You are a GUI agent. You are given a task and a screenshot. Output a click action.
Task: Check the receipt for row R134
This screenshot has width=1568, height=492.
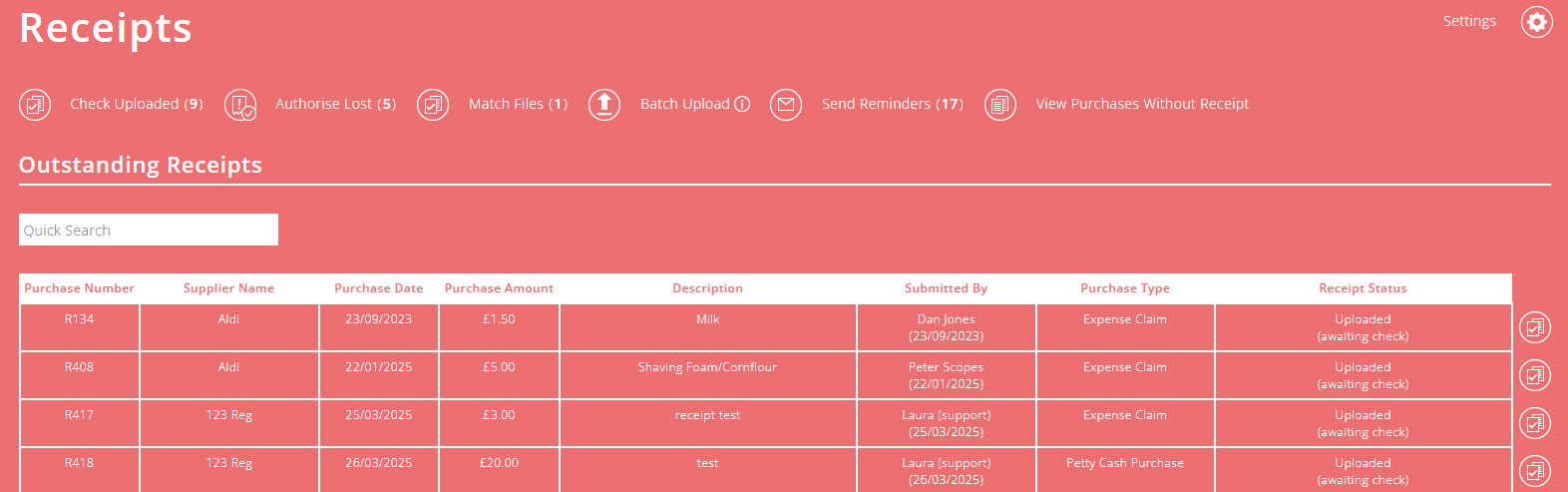(1535, 327)
